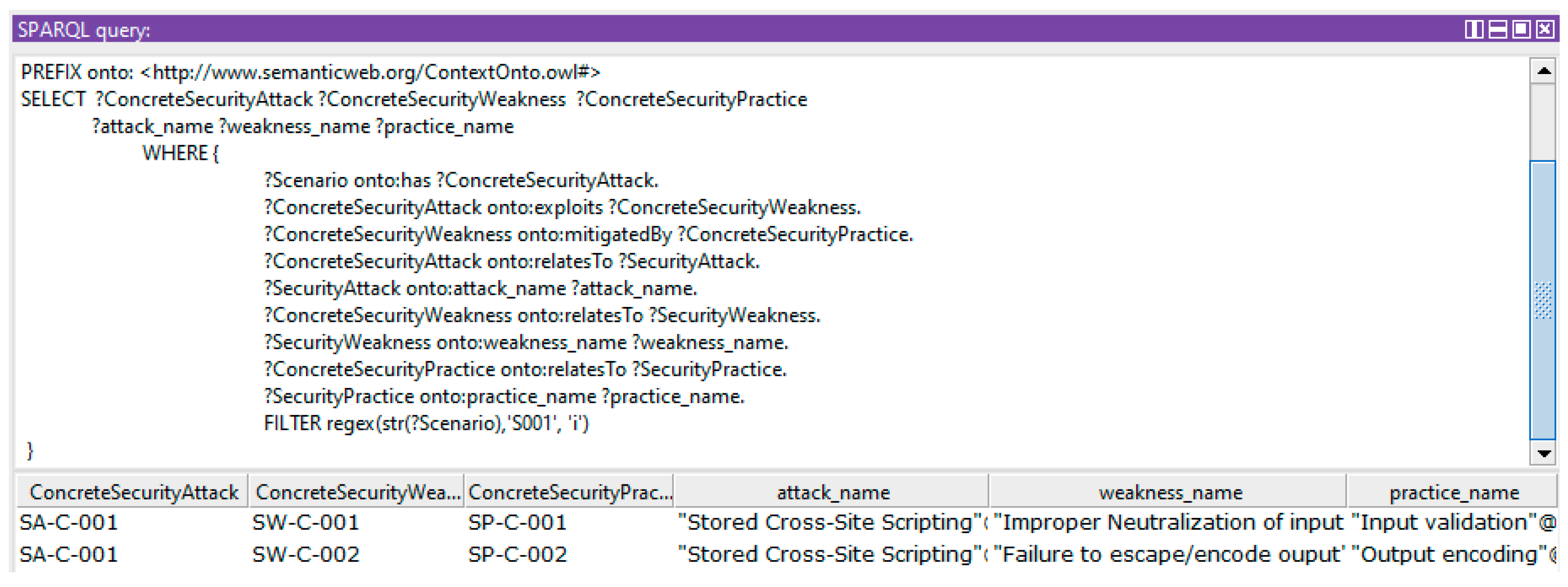Click the query scrollbar down arrow

click(1543, 453)
